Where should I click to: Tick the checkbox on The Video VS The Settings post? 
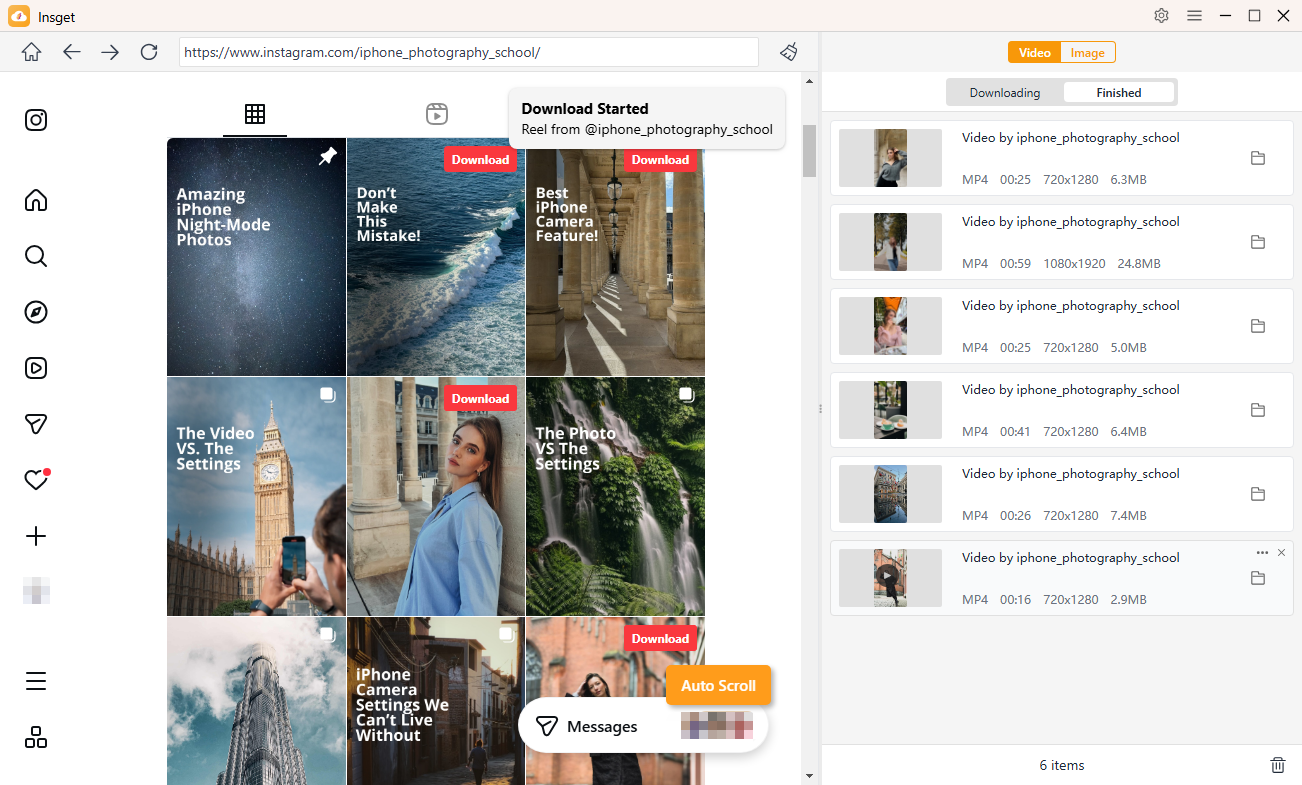[327, 394]
